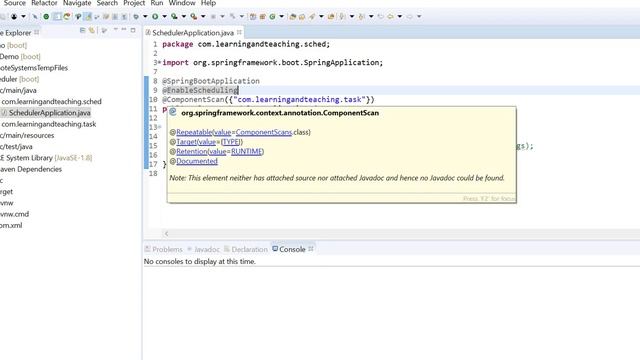Open the Search menu
Screen dimensions: 640x360
pos(107,3)
